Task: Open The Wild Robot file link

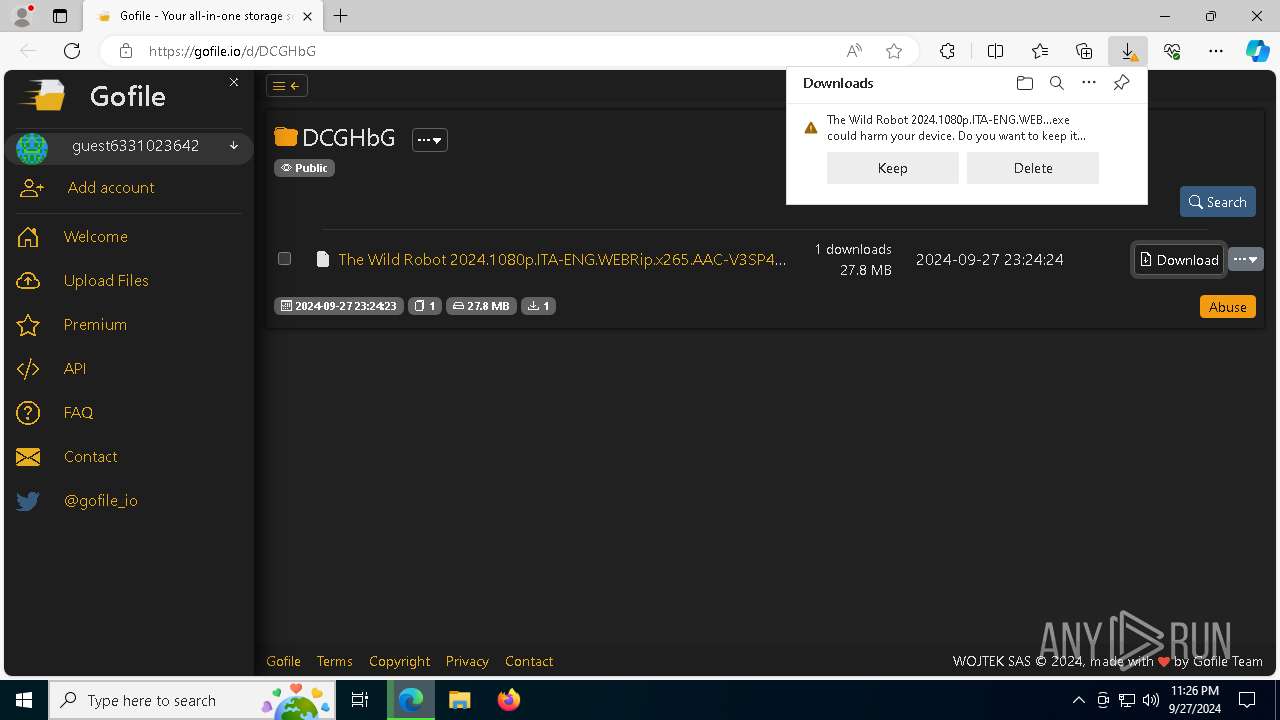Action: click(562, 260)
